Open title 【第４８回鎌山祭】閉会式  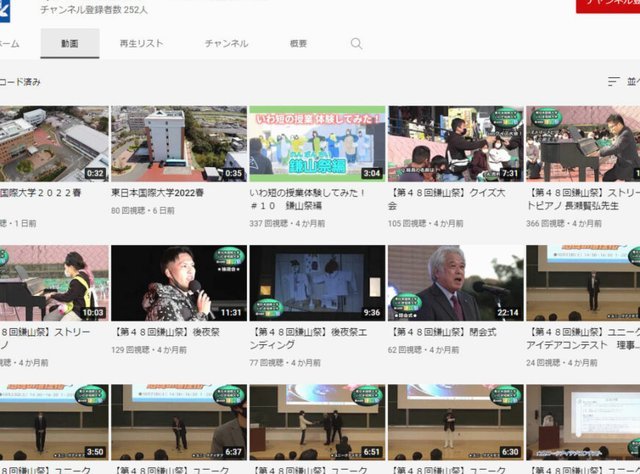point(442,332)
